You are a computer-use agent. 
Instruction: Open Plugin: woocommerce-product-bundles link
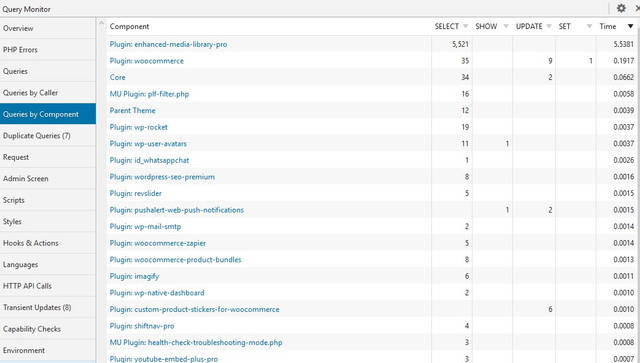[176, 260]
